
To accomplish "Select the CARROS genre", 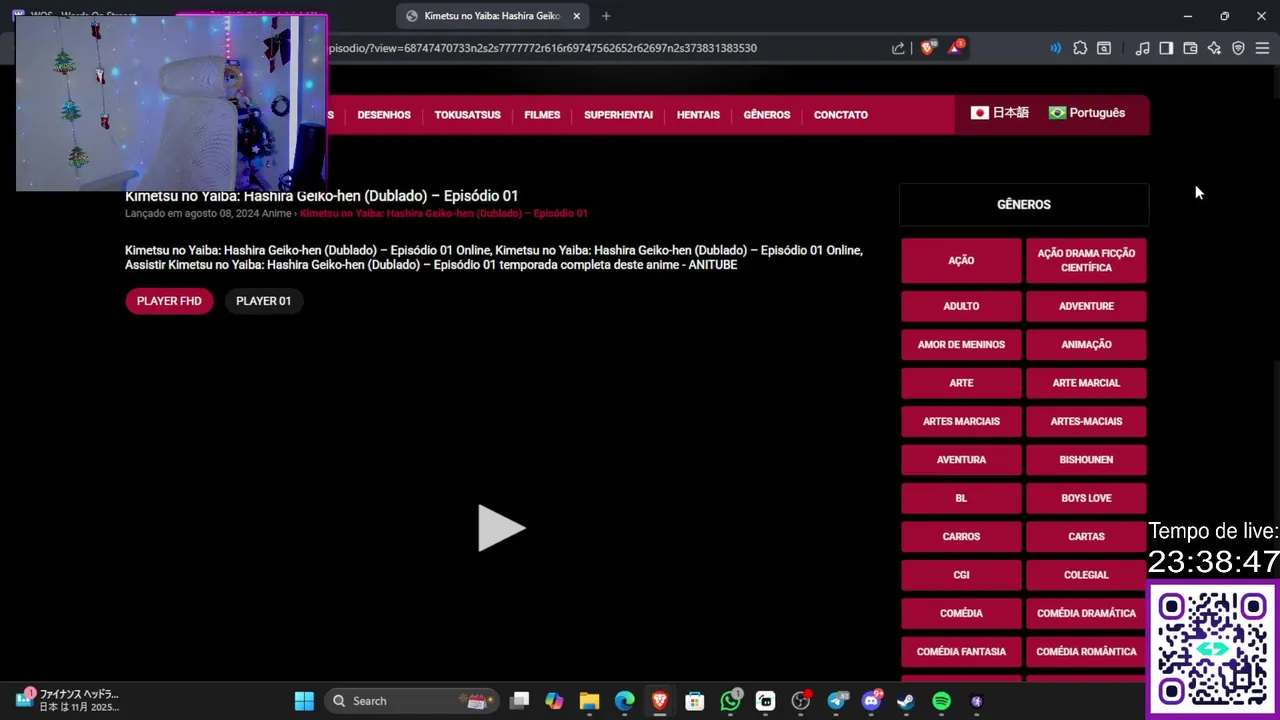I will pyautogui.click(x=961, y=536).
